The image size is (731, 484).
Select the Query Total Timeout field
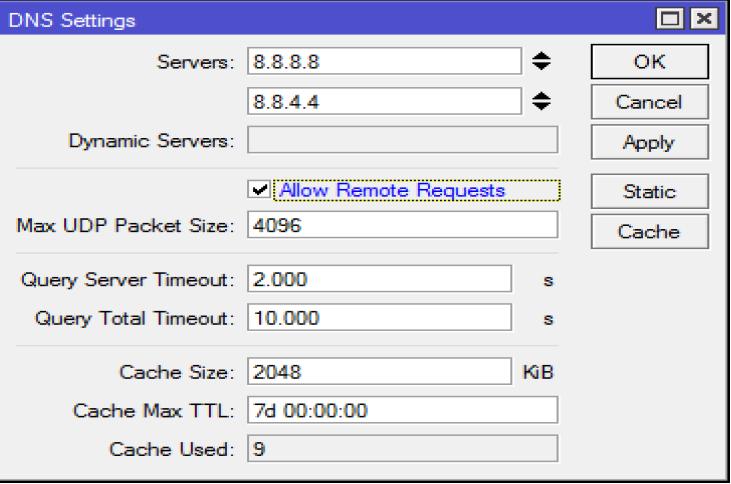pos(379,318)
